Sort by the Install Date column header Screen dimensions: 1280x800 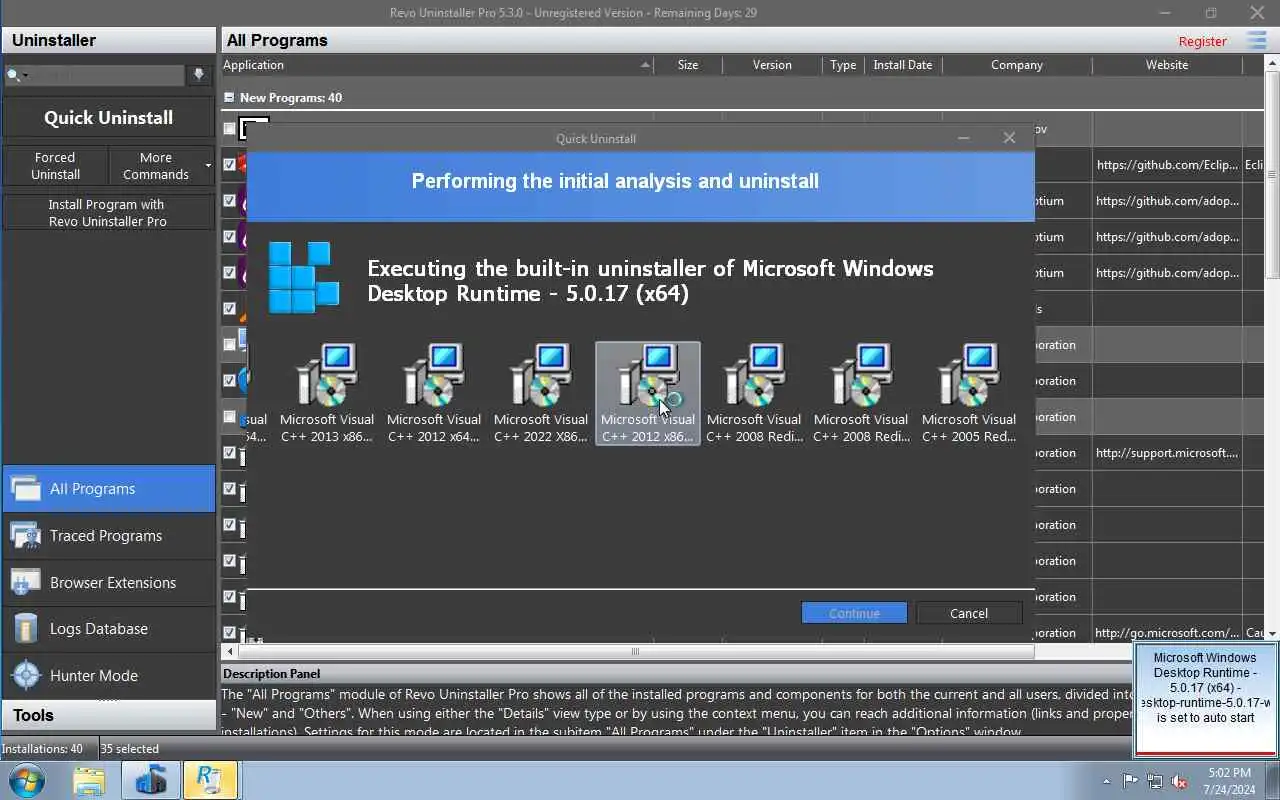tap(903, 65)
